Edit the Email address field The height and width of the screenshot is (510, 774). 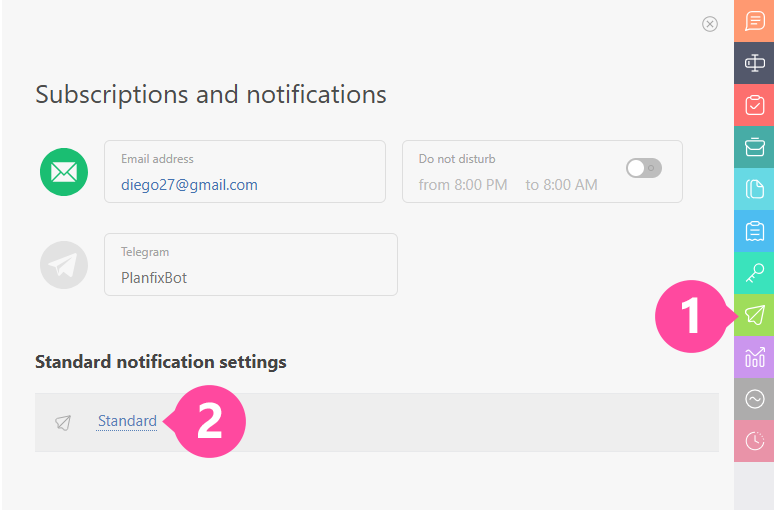point(245,184)
